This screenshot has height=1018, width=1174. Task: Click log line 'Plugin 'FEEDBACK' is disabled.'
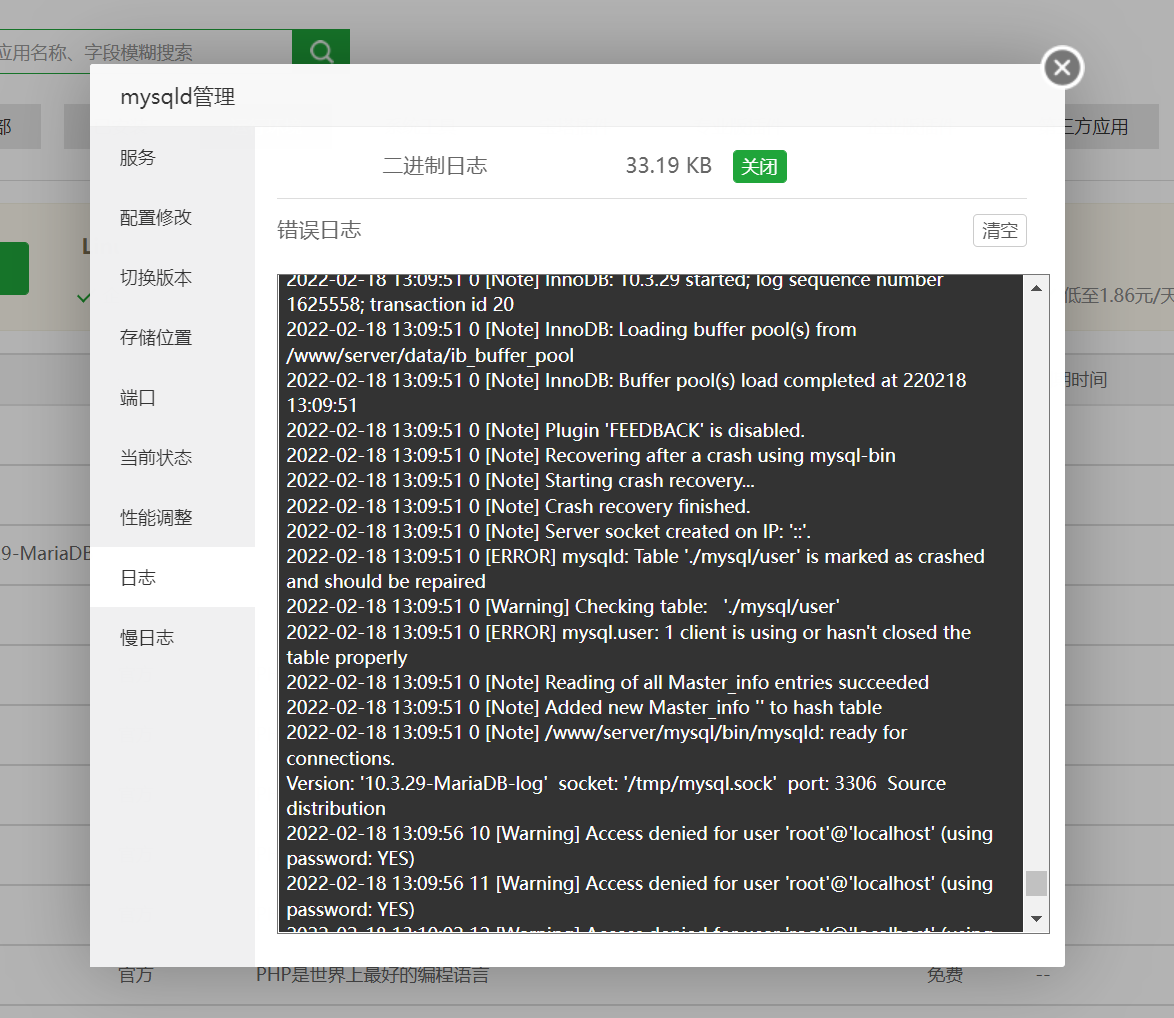coord(546,430)
